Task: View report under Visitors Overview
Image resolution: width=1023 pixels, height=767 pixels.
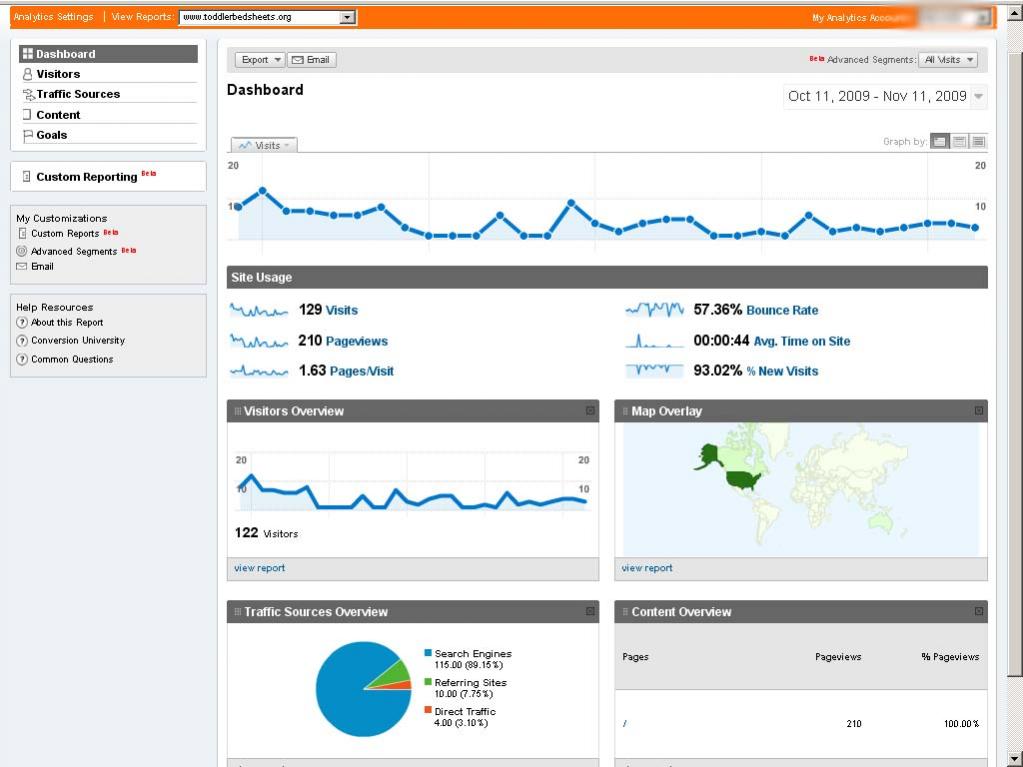Action: coord(260,567)
